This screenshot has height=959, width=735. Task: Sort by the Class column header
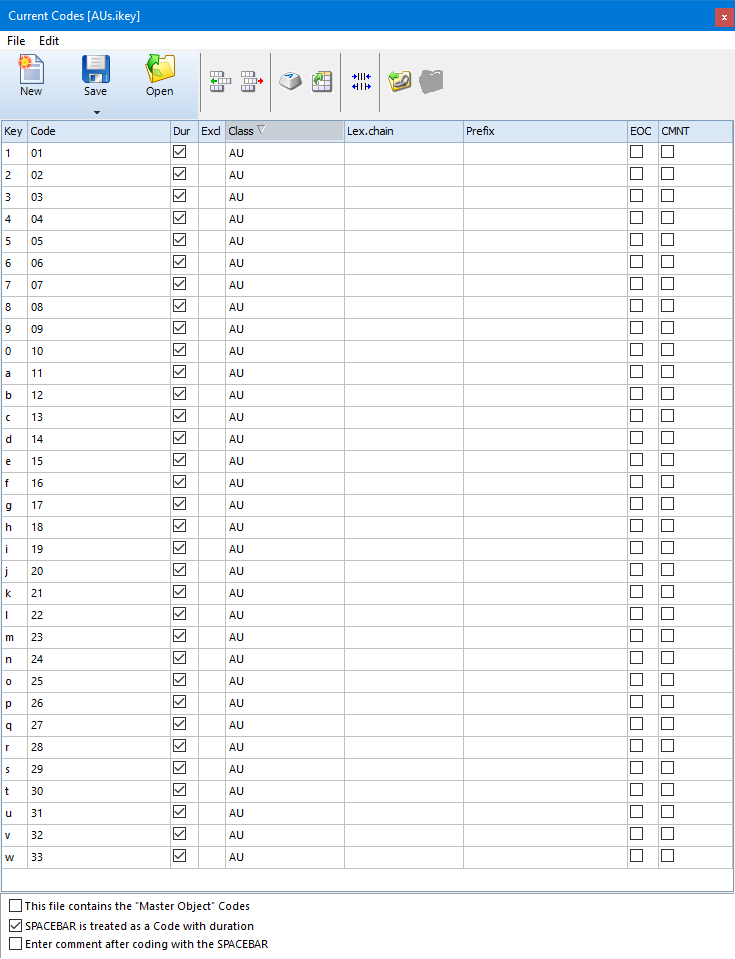pos(284,131)
